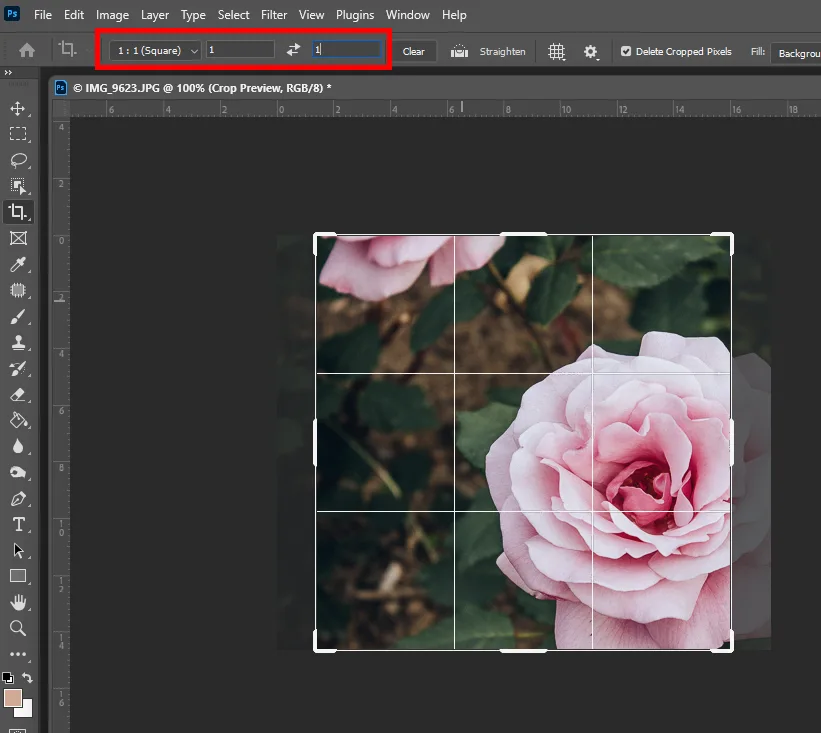The height and width of the screenshot is (733, 821).
Task: Select the Eraser tool
Action: pyautogui.click(x=18, y=394)
